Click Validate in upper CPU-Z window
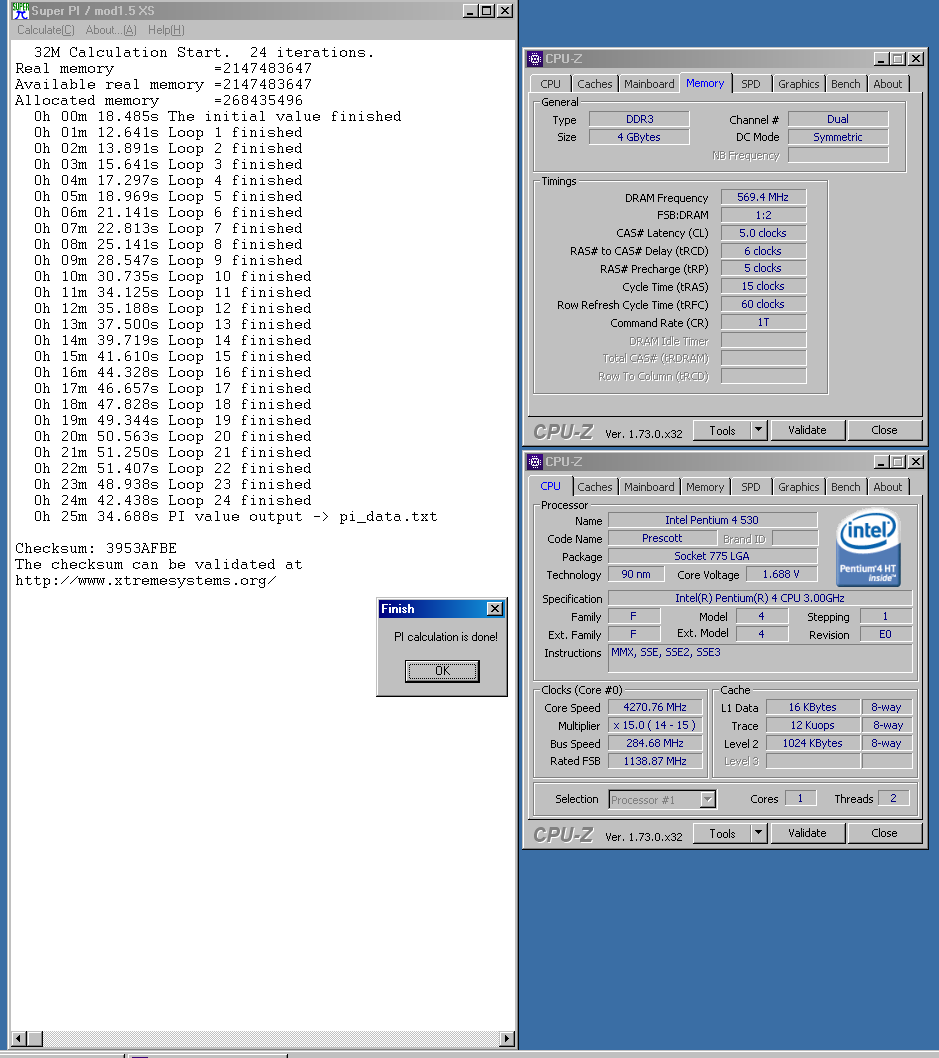The image size is (939, 1058). tap(807, 430)
